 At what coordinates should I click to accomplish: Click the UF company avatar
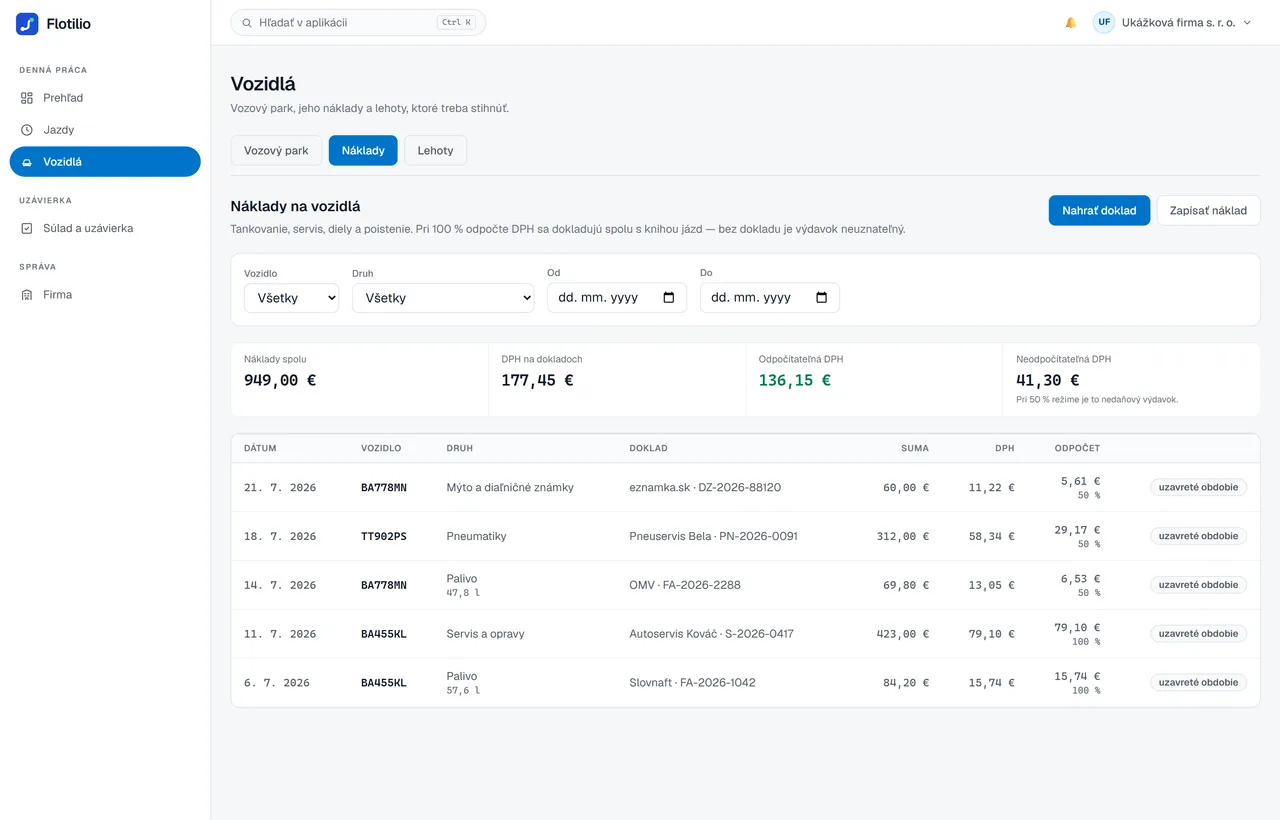(x=1104, y=22)
